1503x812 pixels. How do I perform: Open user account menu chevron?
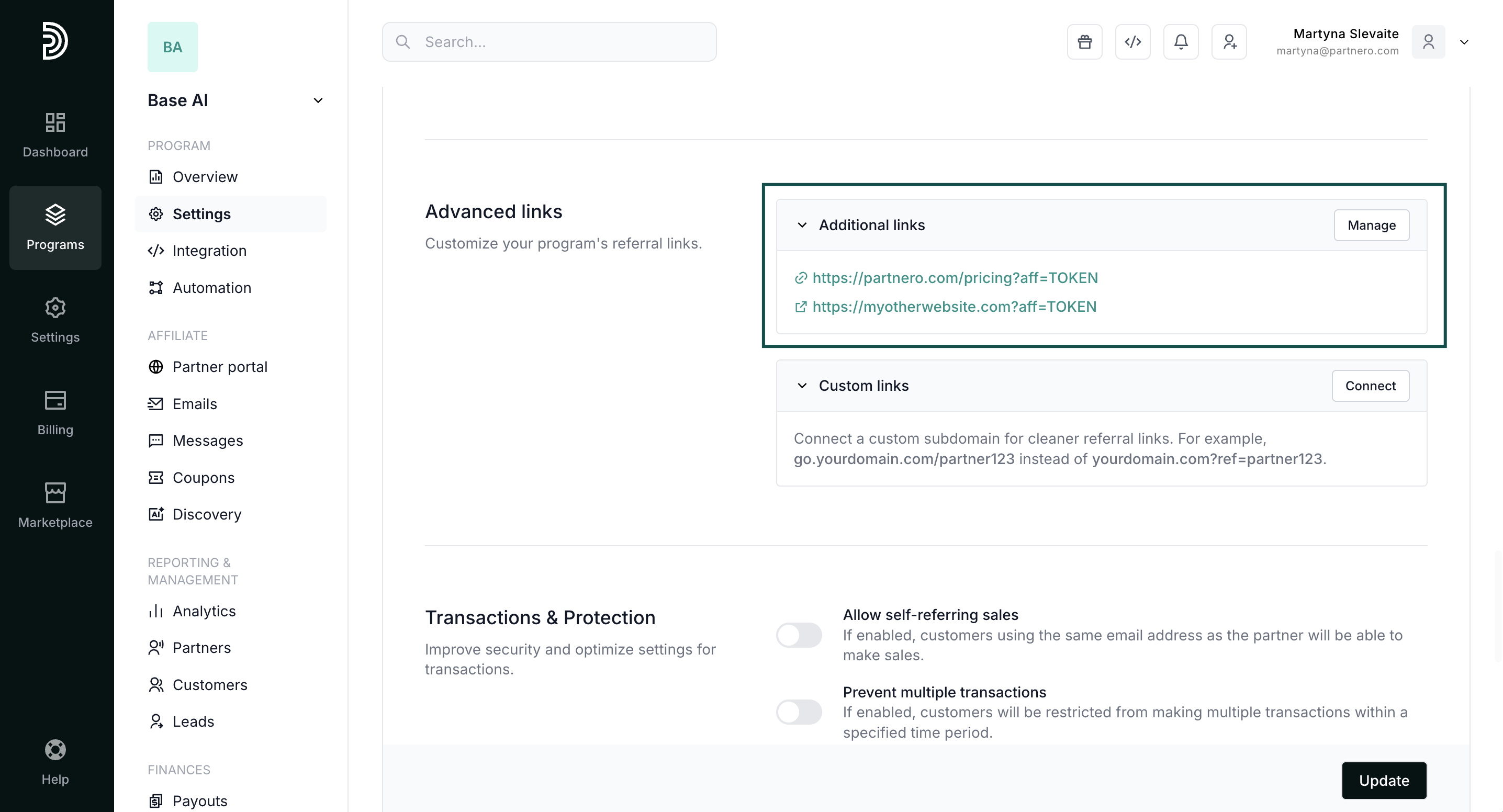[1464, 42]
